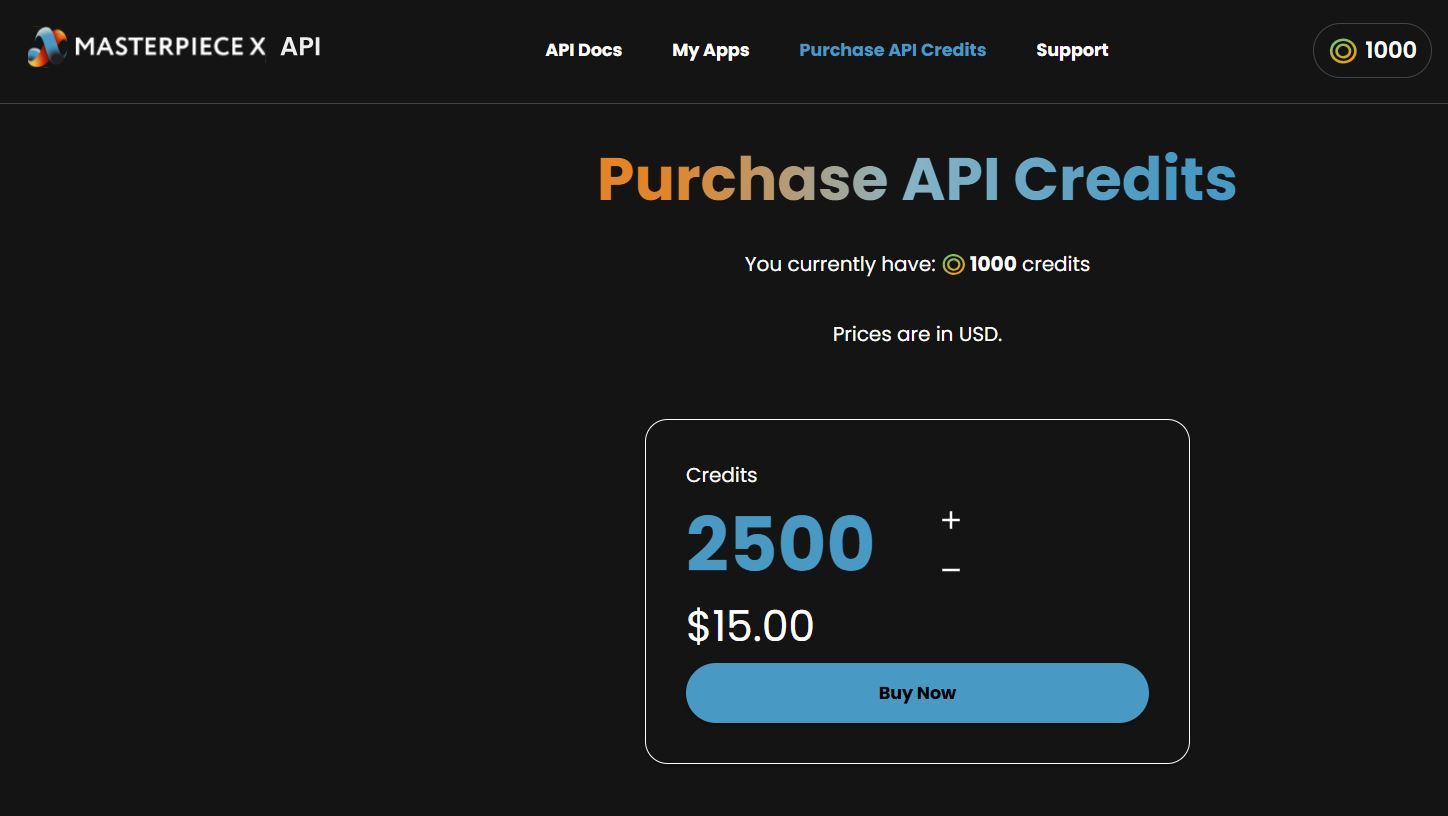Click the "Purchase API Credits" page heading
The image size is (1448, 816).
coord(917,180)
